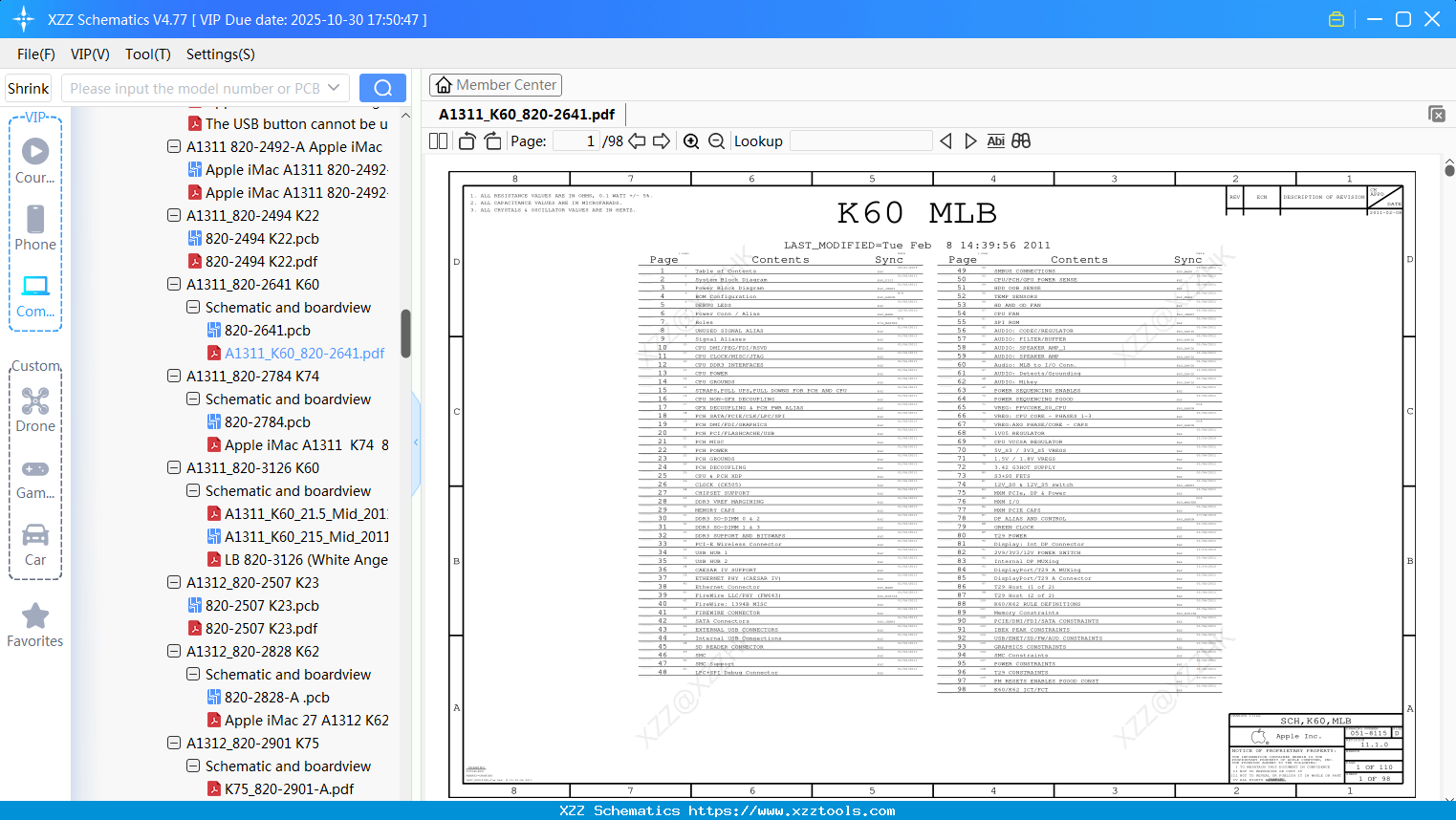The image size is (1456, 820).
Task: Collapse the A1311_820-3126 K60 node
Action: pos(174,468)
